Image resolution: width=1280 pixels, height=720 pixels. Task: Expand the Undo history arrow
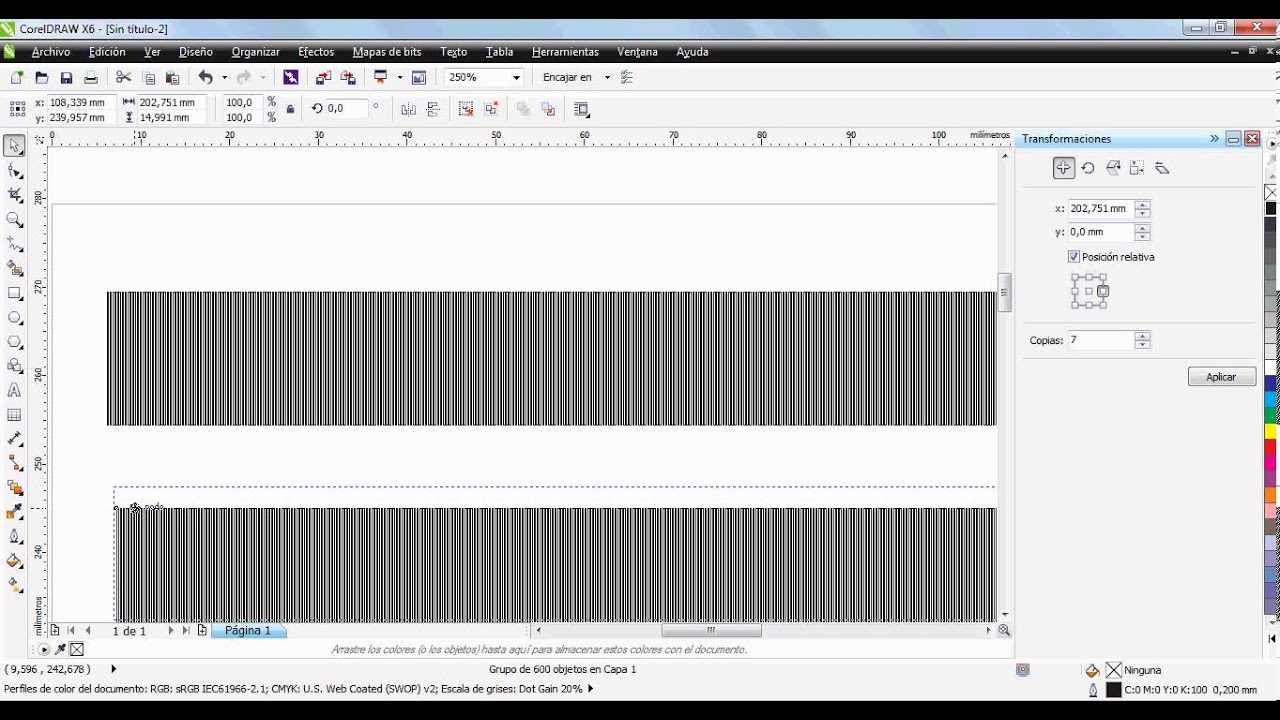[x=223, y=77]
